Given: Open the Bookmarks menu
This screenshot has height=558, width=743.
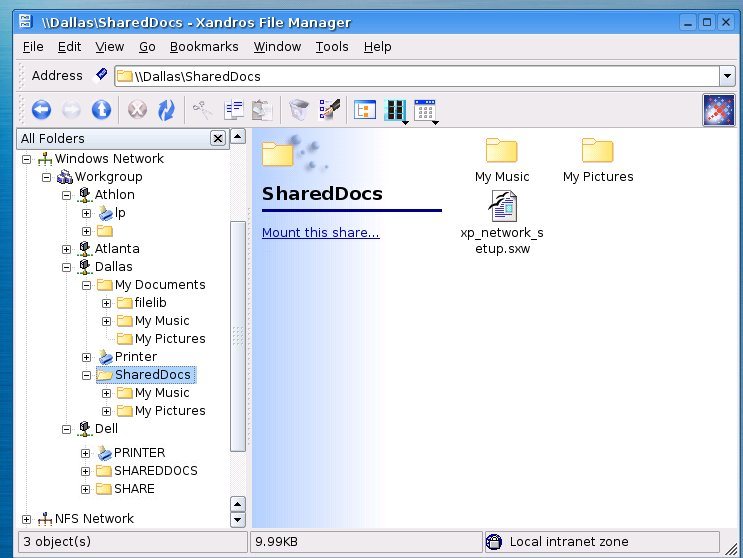Looking at the screenshot, I should coord(204,46).
